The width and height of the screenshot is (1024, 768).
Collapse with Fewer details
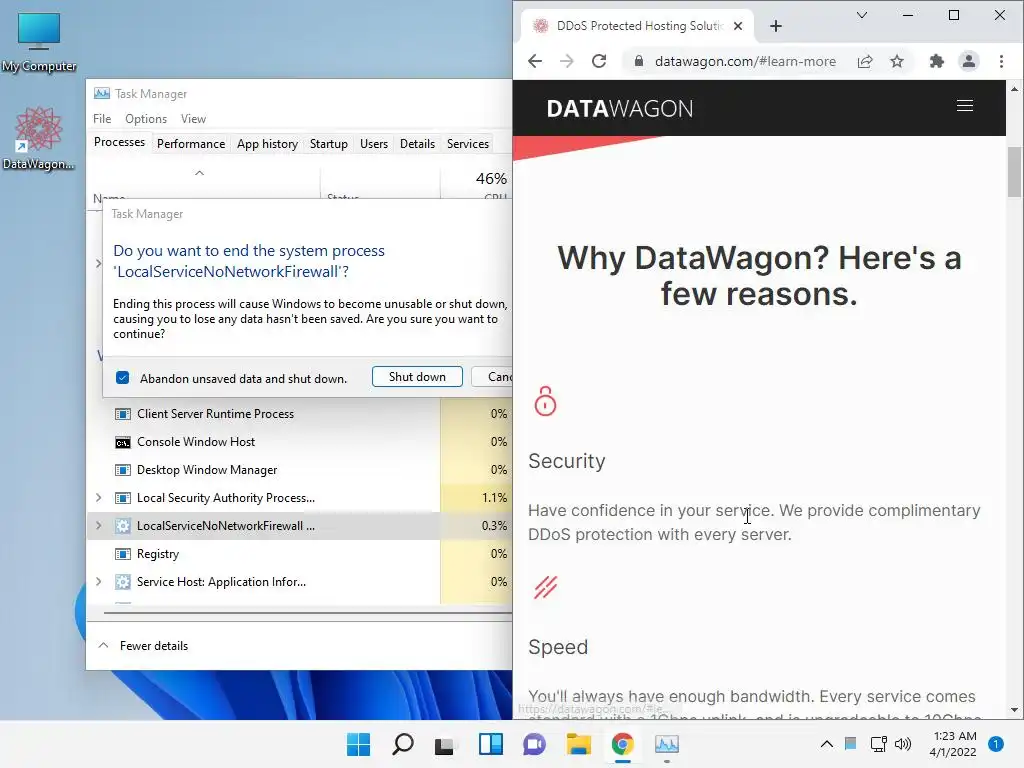pyautogui.click(x=143, y=646)
